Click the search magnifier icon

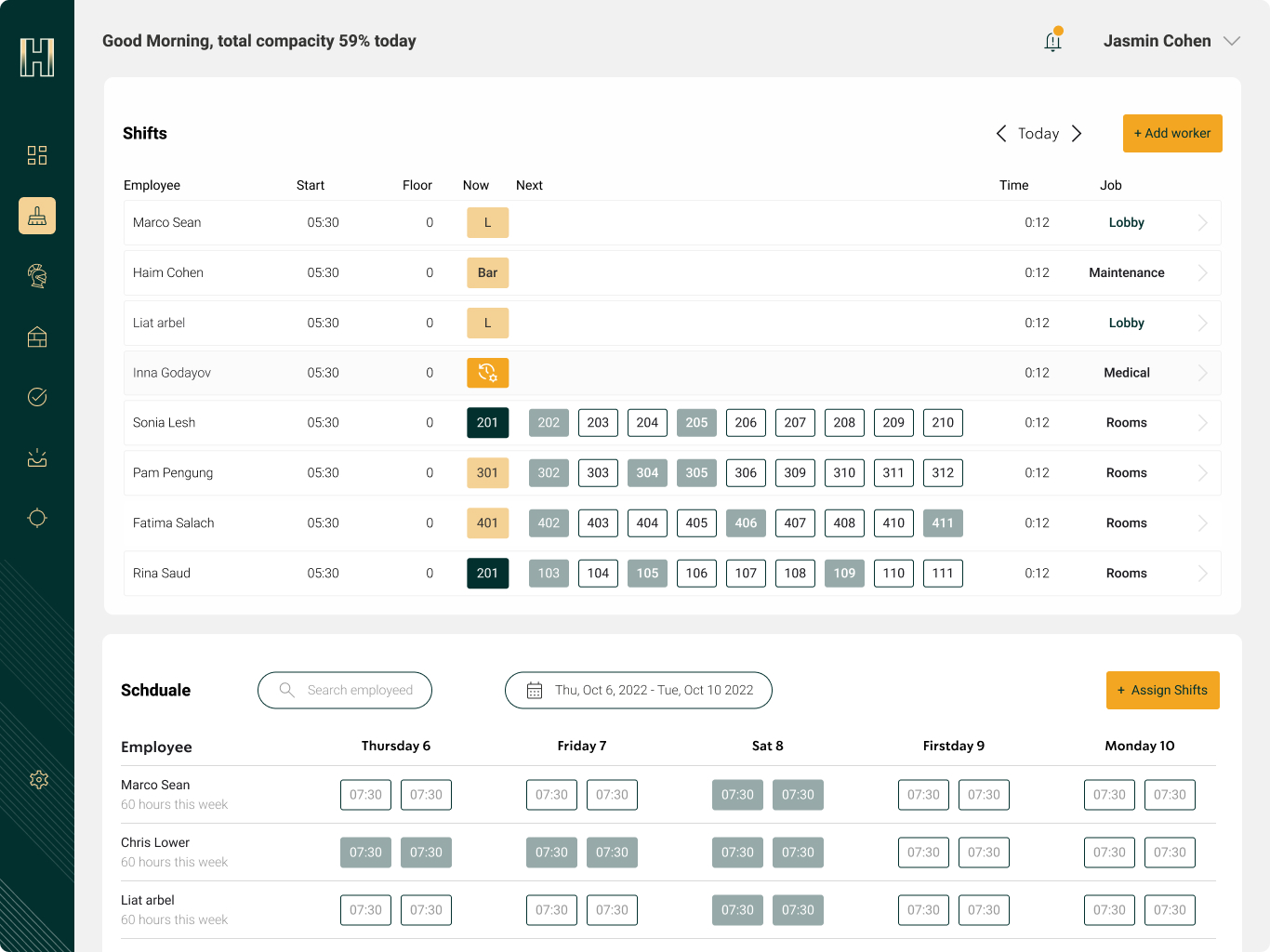(287, 690)
